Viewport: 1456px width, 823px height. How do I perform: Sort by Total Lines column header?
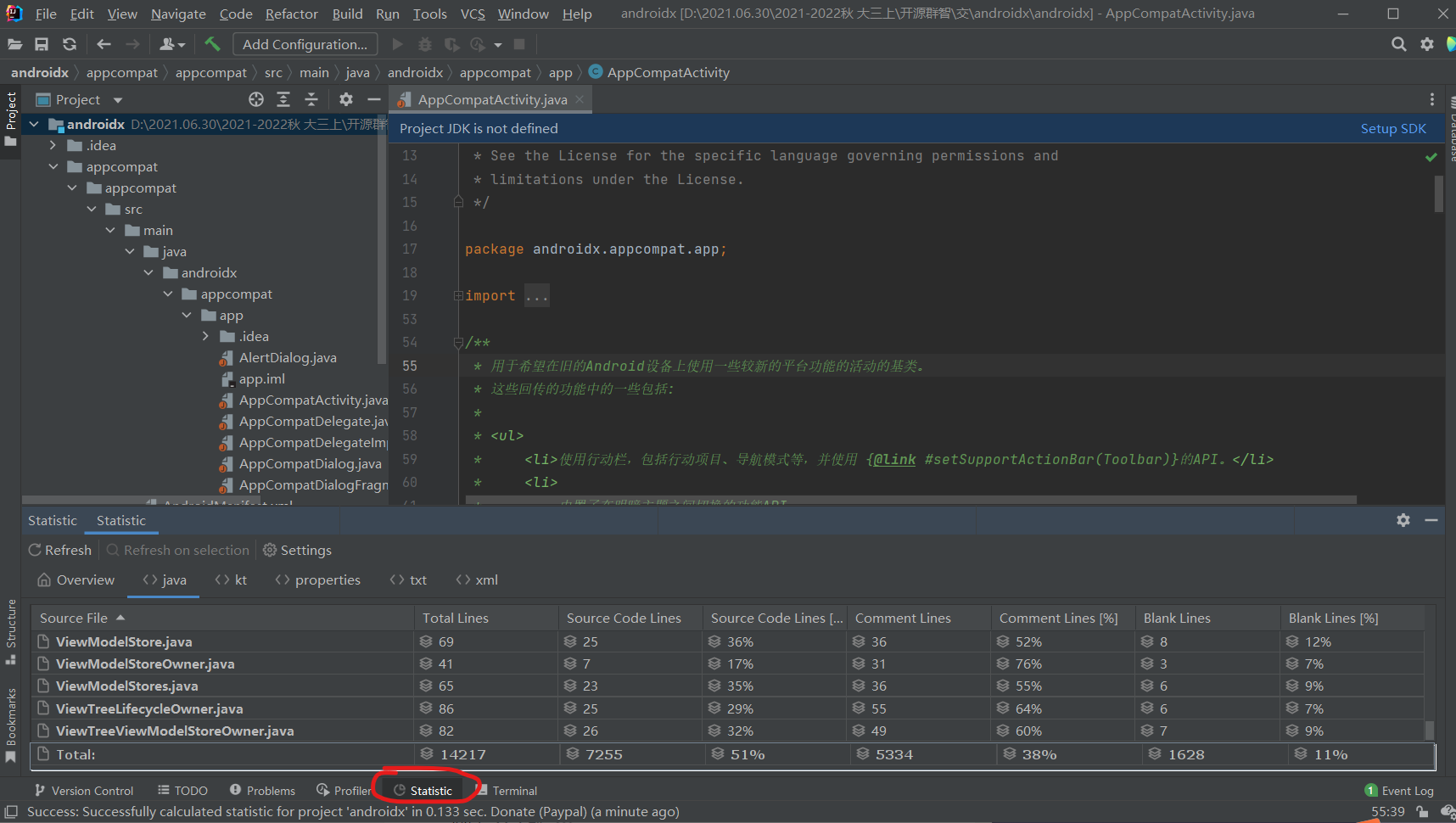point(486,619)
